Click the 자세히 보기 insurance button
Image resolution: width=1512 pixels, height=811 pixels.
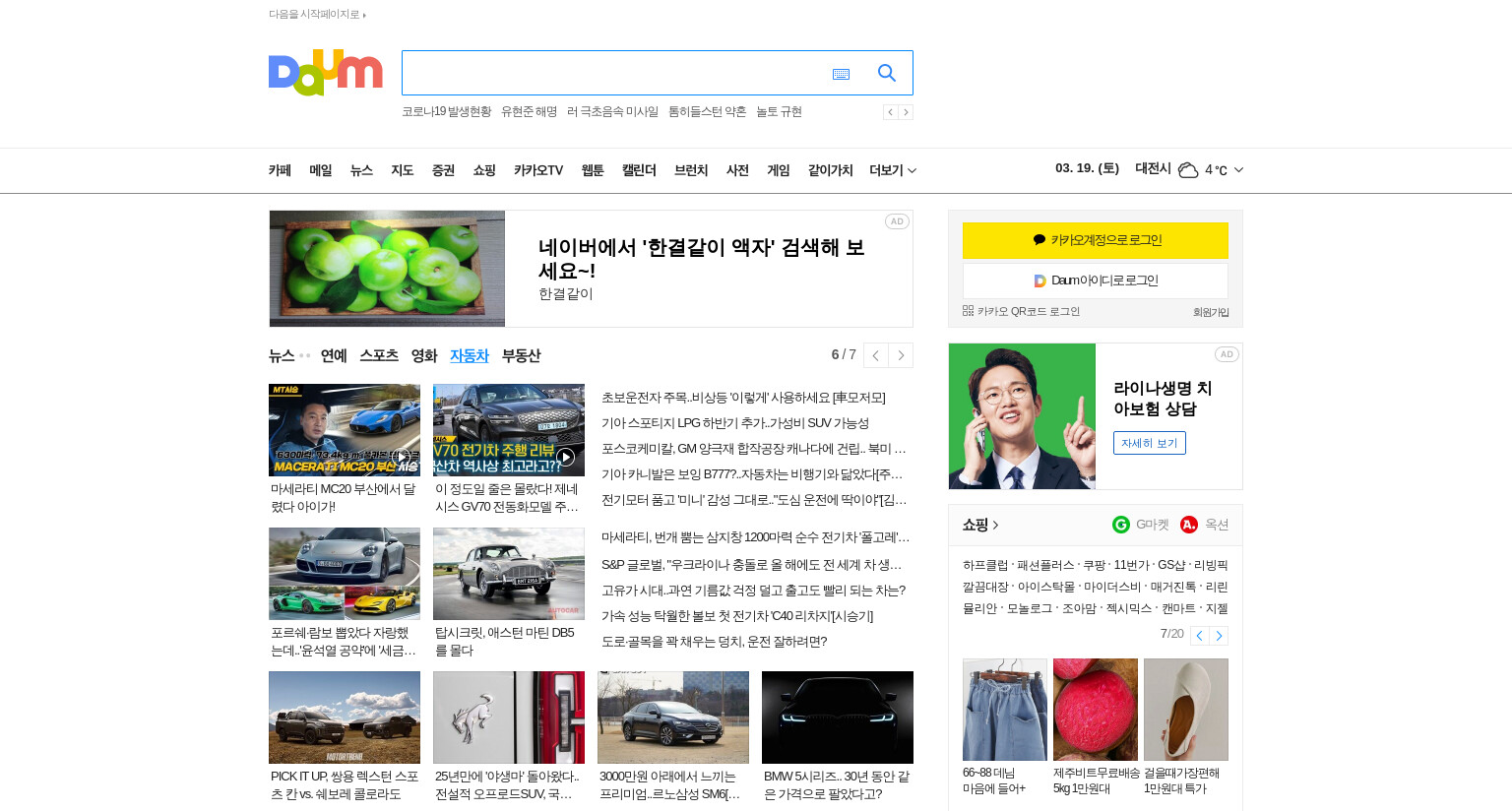point(1150,443)
